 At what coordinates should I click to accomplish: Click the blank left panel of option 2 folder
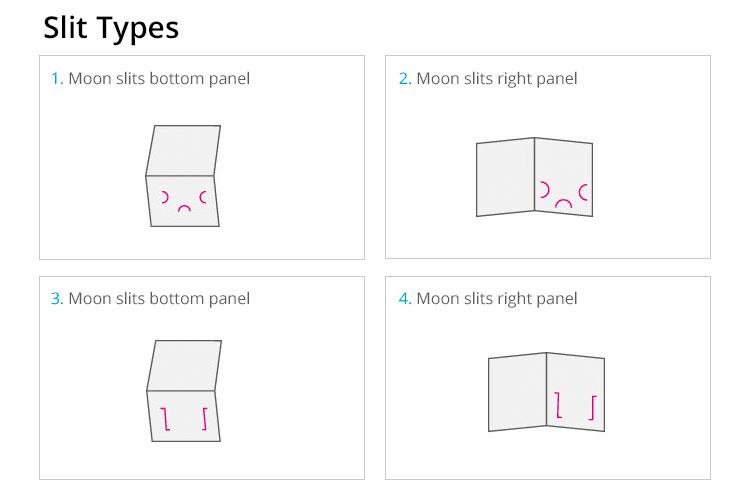click(505, 177)
